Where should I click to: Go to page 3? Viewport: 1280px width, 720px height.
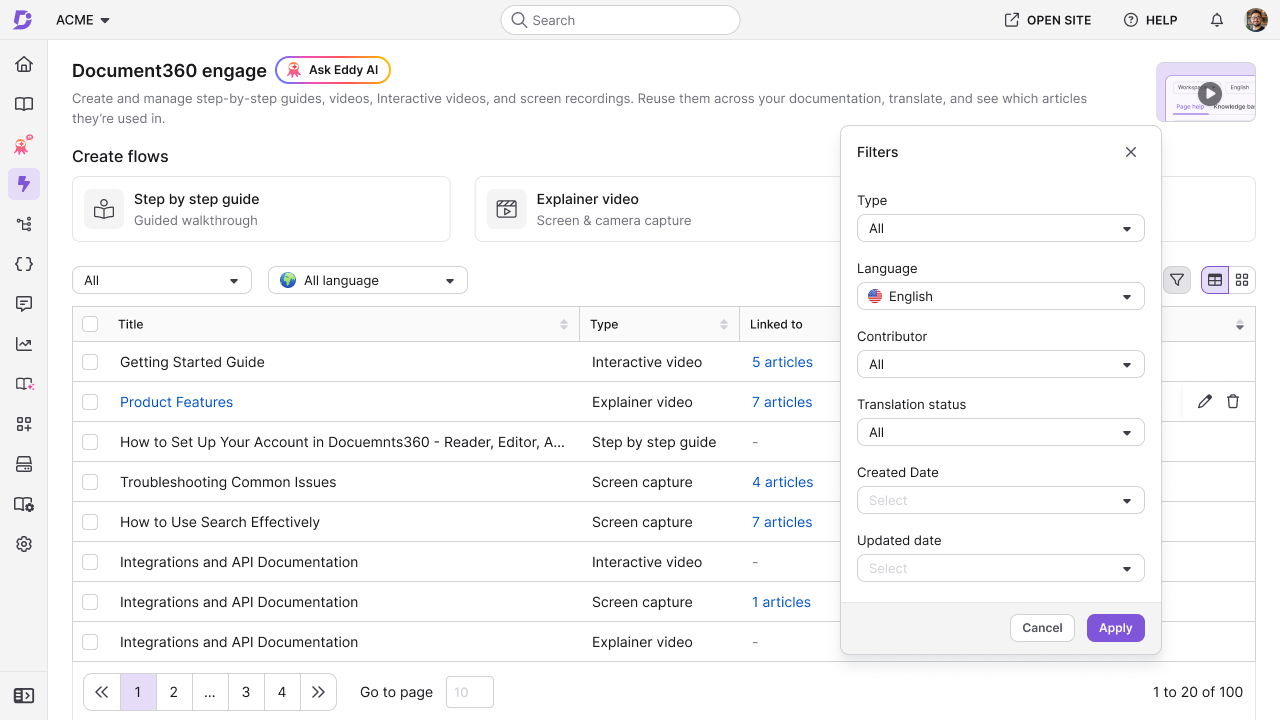246,692
